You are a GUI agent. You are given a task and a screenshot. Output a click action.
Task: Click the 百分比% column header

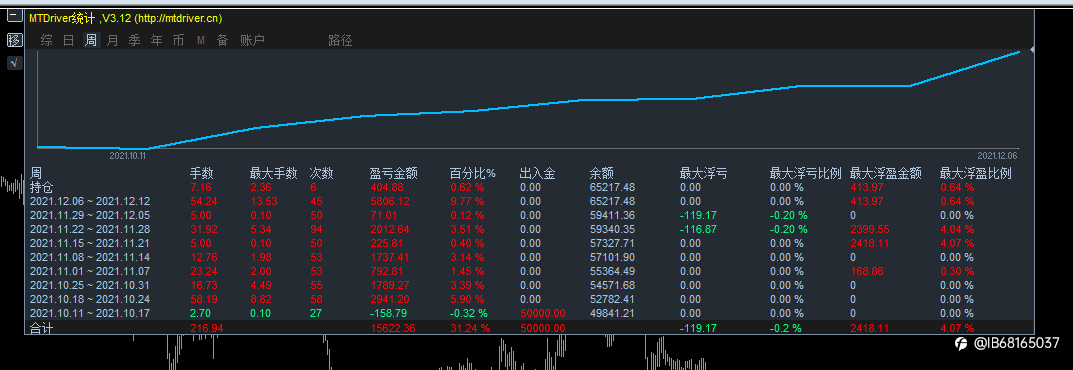(x=473, y=174)
